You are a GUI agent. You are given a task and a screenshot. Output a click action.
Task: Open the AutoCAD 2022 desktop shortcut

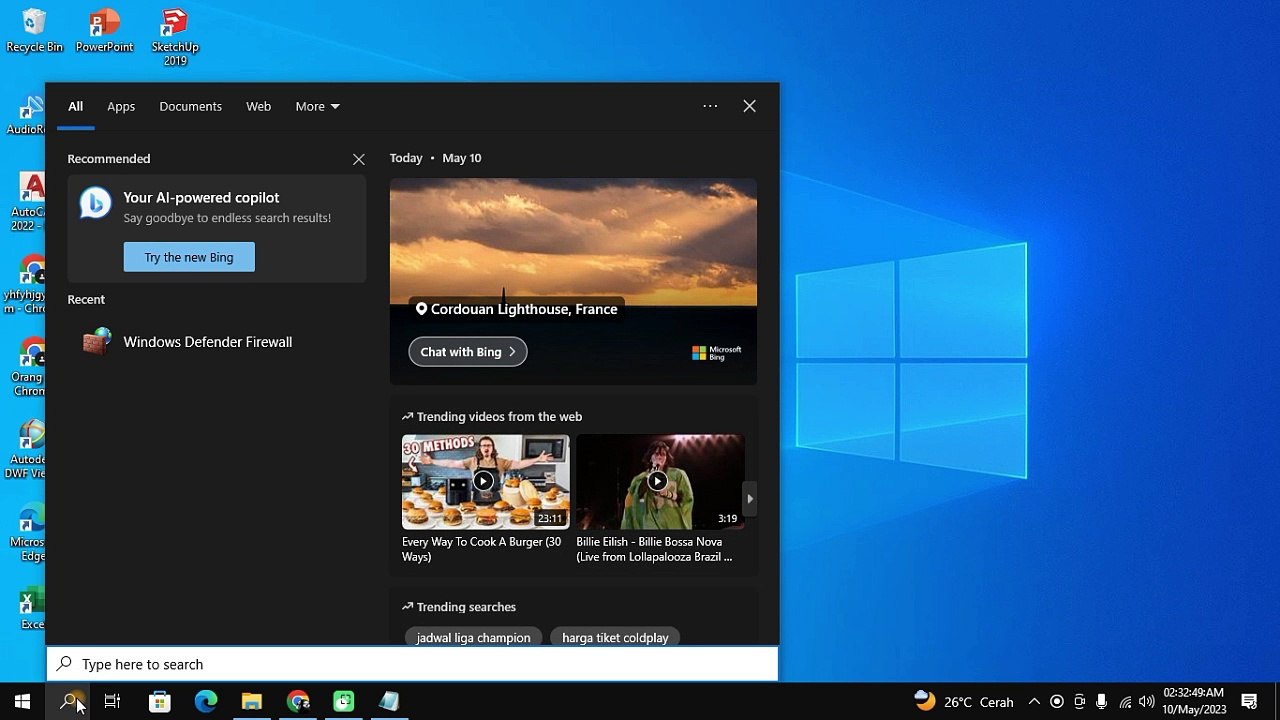tap(29, 202)
